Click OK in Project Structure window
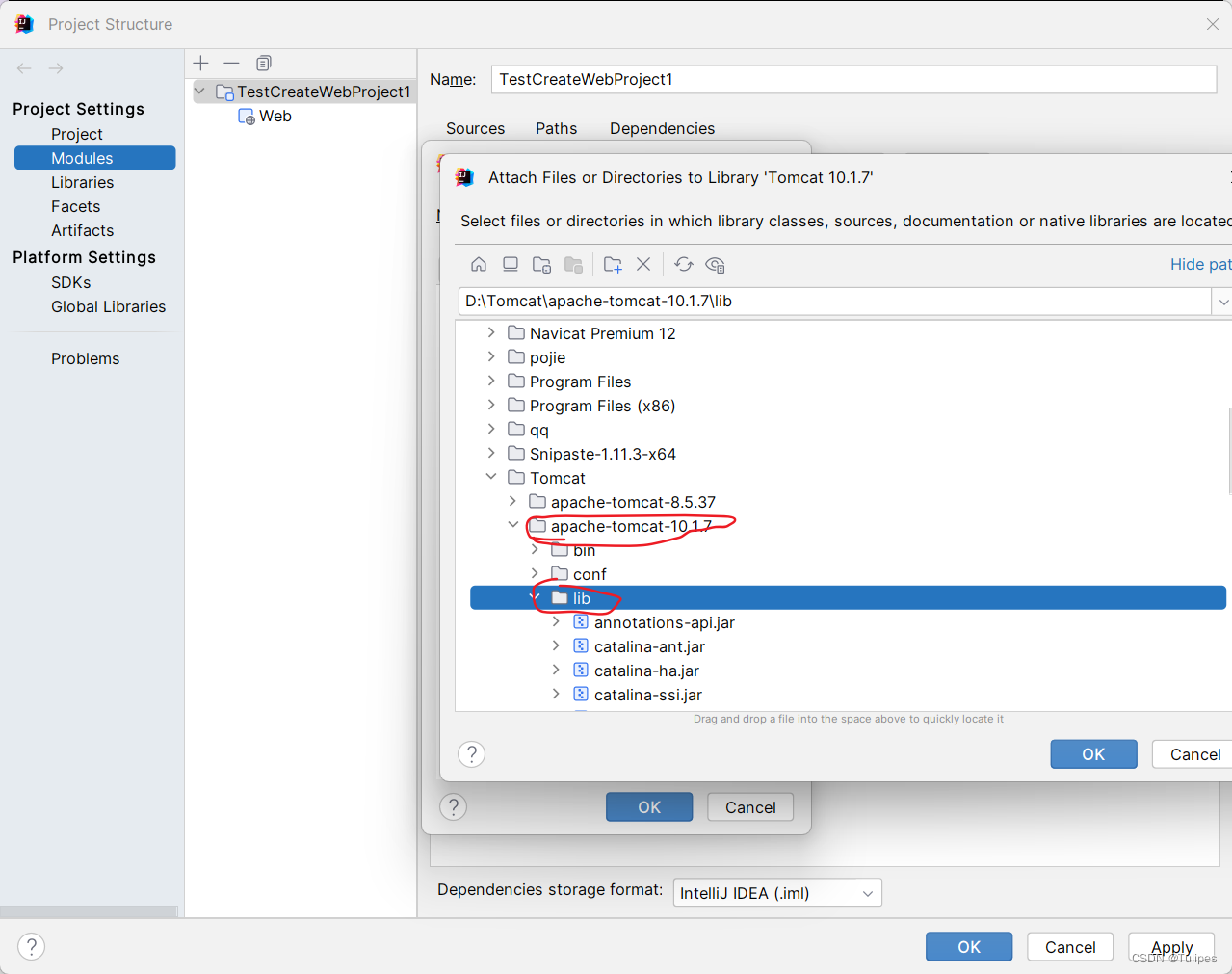The height and width of the screenshot is (974, 1232). [x=969, y=947]
